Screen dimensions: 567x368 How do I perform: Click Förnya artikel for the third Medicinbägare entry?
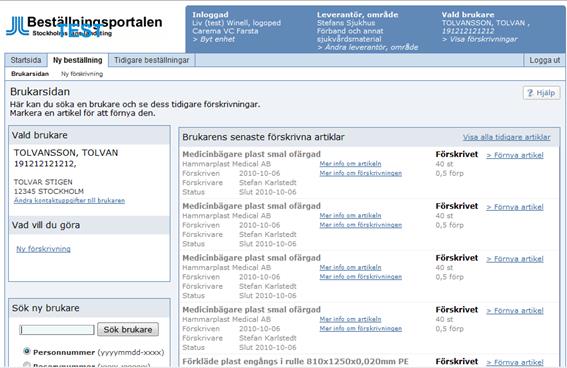click(515, 259)
